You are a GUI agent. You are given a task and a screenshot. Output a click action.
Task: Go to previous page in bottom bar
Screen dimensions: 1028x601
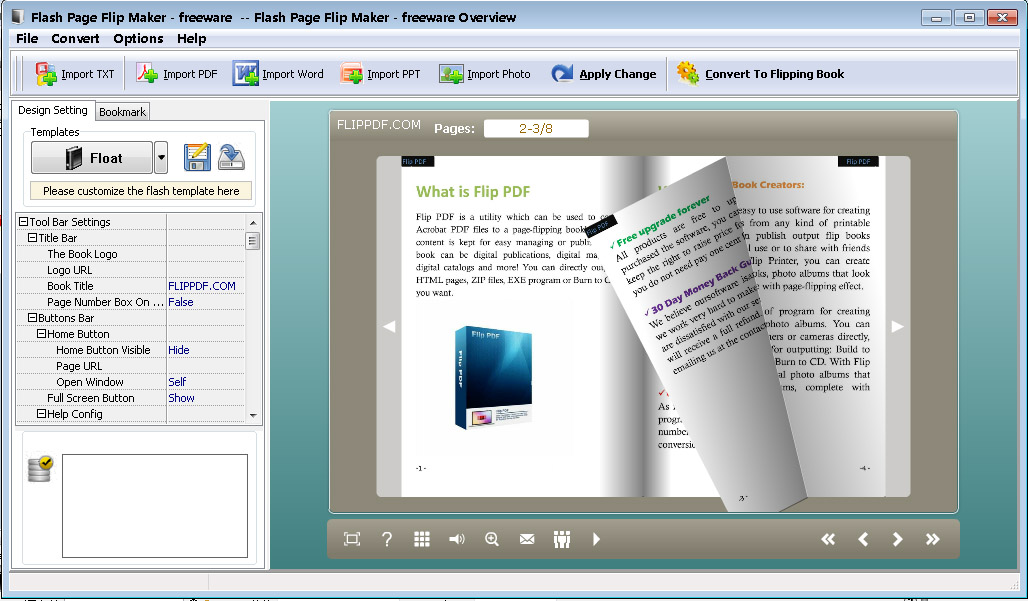click(863, 539)
